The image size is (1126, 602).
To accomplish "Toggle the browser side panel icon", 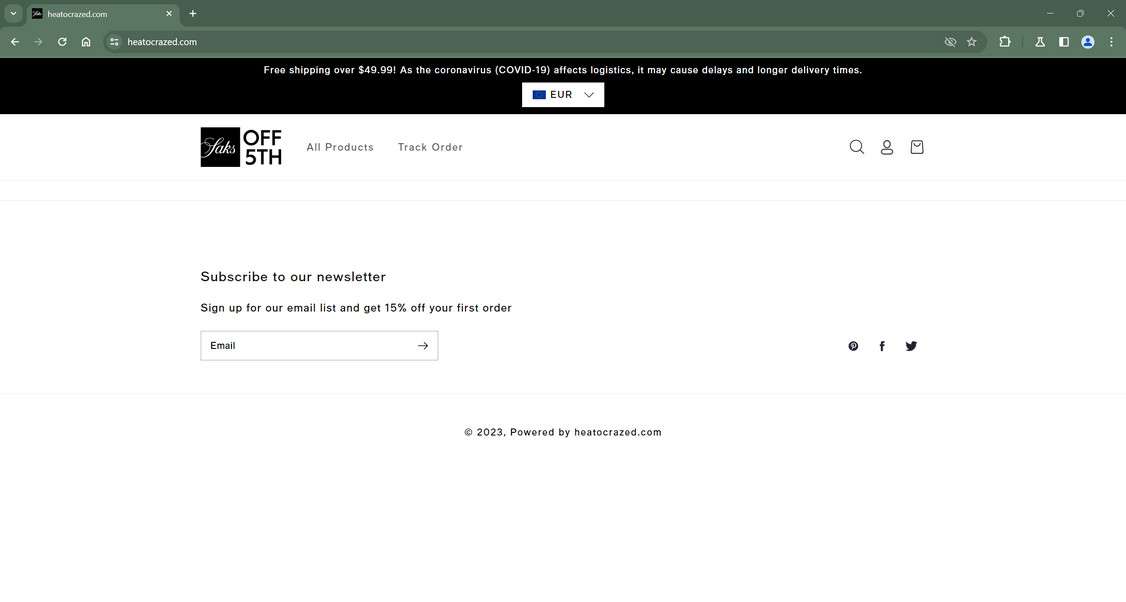I will (1061, 41).
